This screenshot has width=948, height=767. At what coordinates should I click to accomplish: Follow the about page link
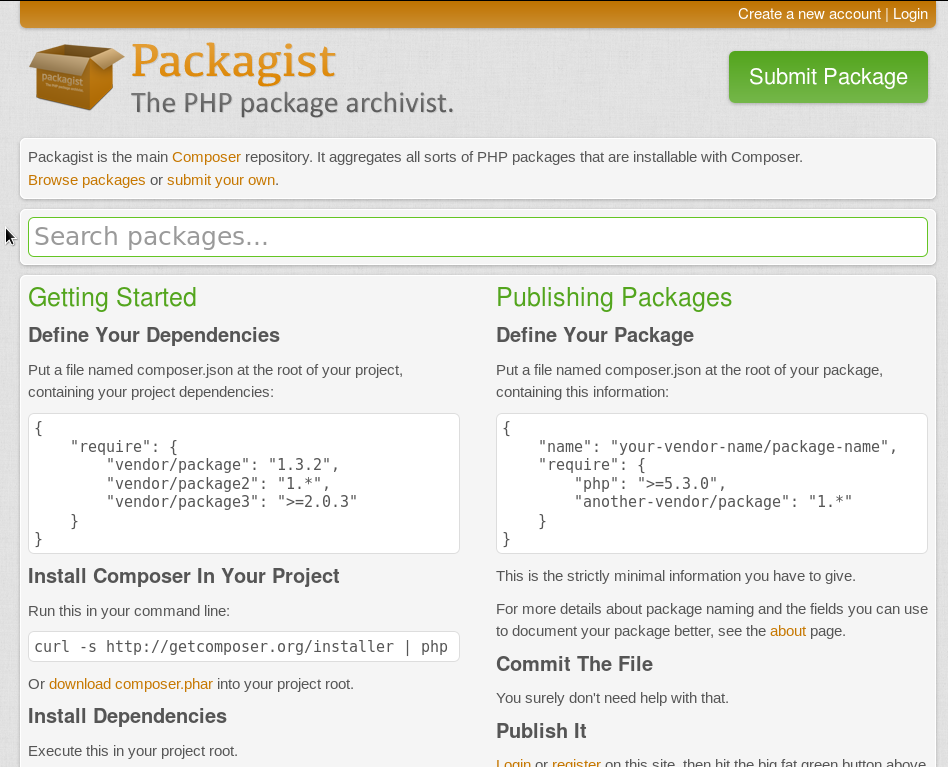tap(787, 631)
